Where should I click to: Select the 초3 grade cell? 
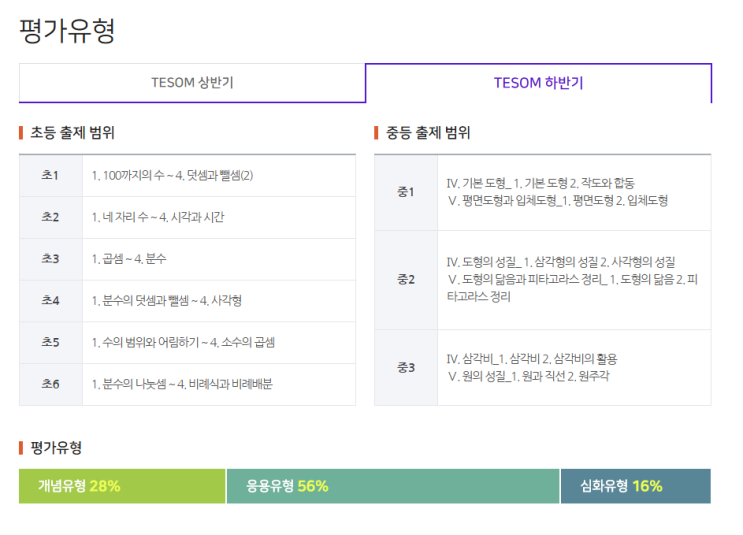tap(50, 259)
